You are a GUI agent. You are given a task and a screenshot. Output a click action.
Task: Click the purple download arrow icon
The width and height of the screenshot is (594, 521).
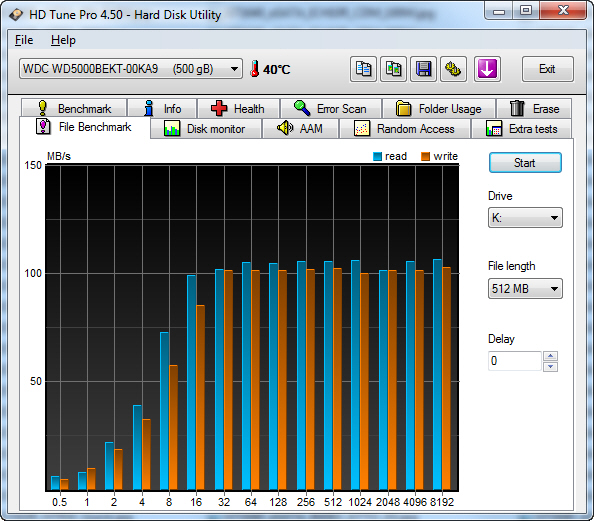[x=487, y=69]
